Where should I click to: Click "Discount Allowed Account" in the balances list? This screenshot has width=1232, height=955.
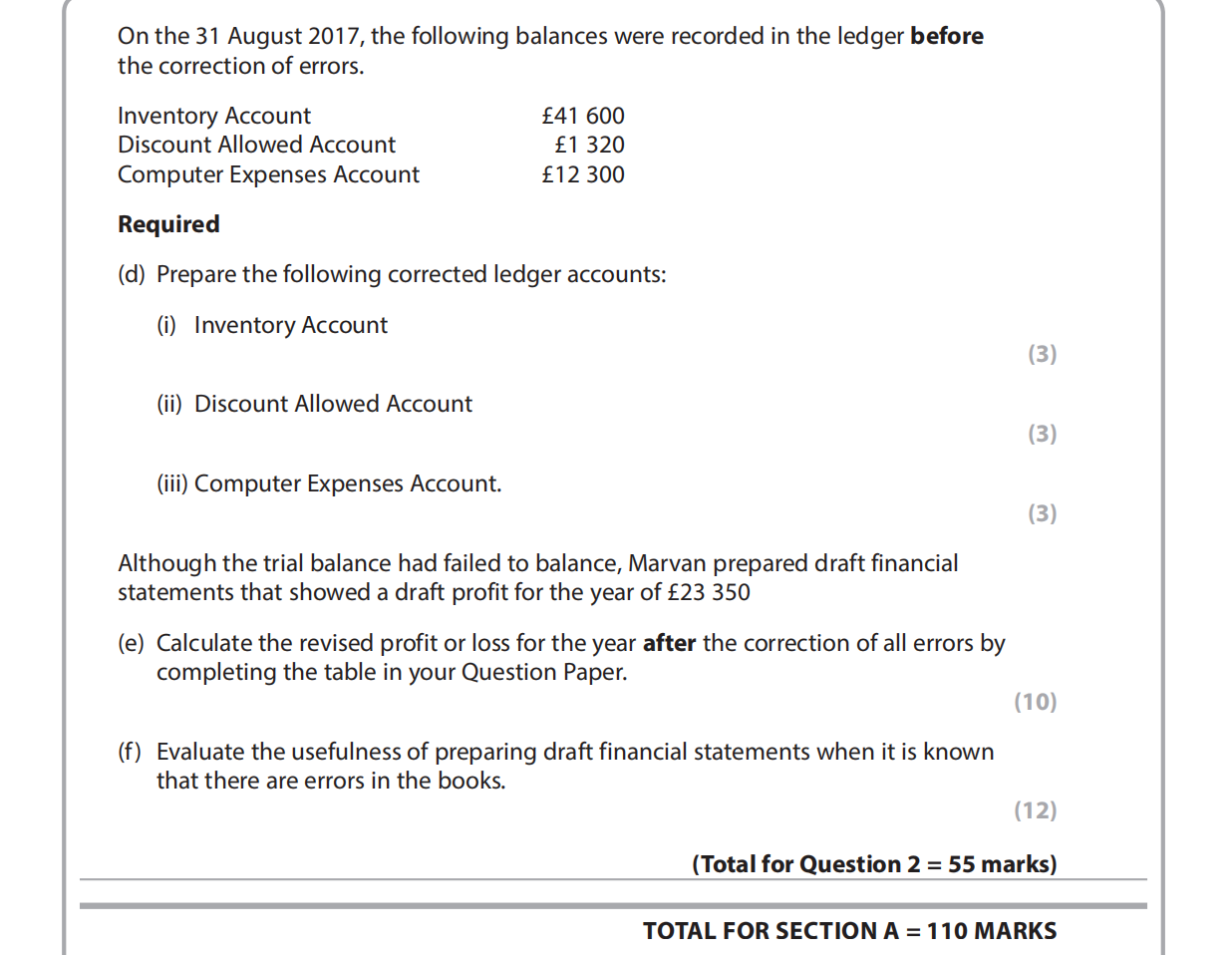pyautogui.click(x=256, y=145)
